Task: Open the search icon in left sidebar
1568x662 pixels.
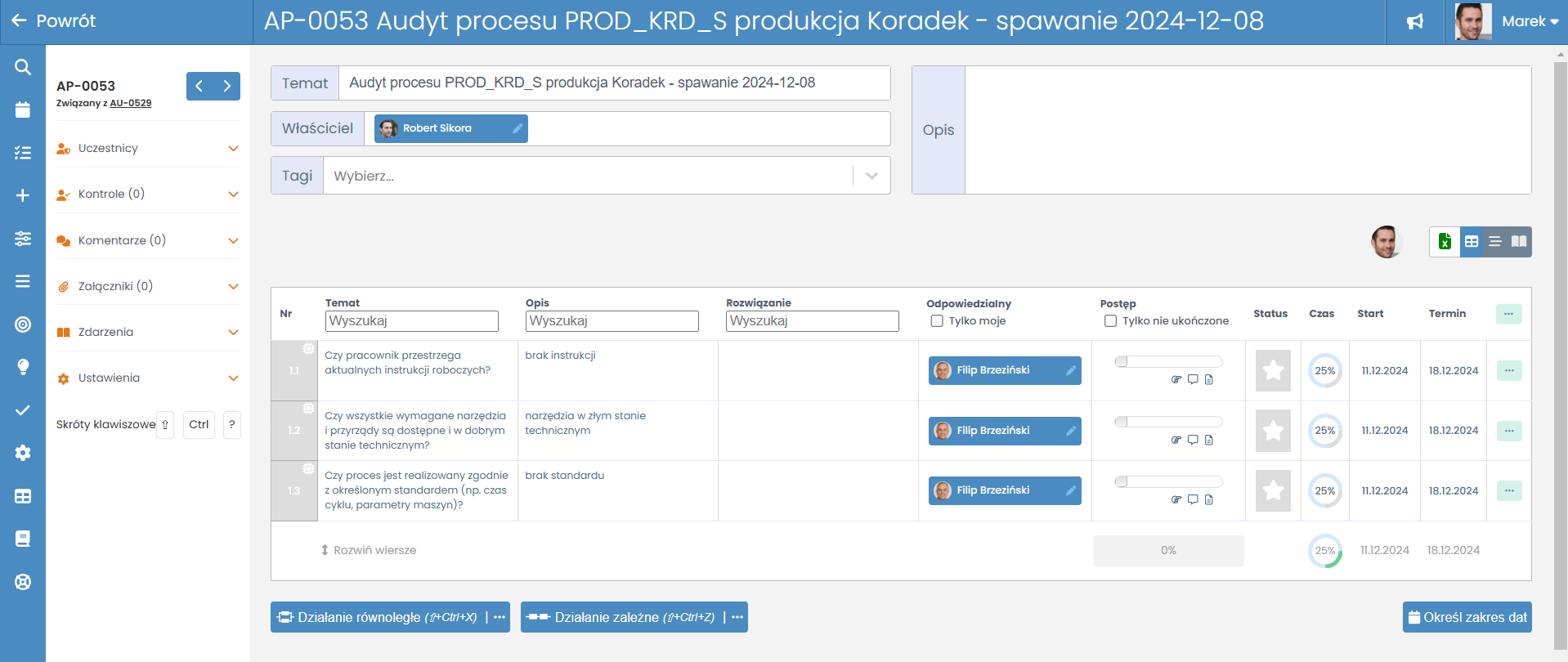Action: (23, 67)
